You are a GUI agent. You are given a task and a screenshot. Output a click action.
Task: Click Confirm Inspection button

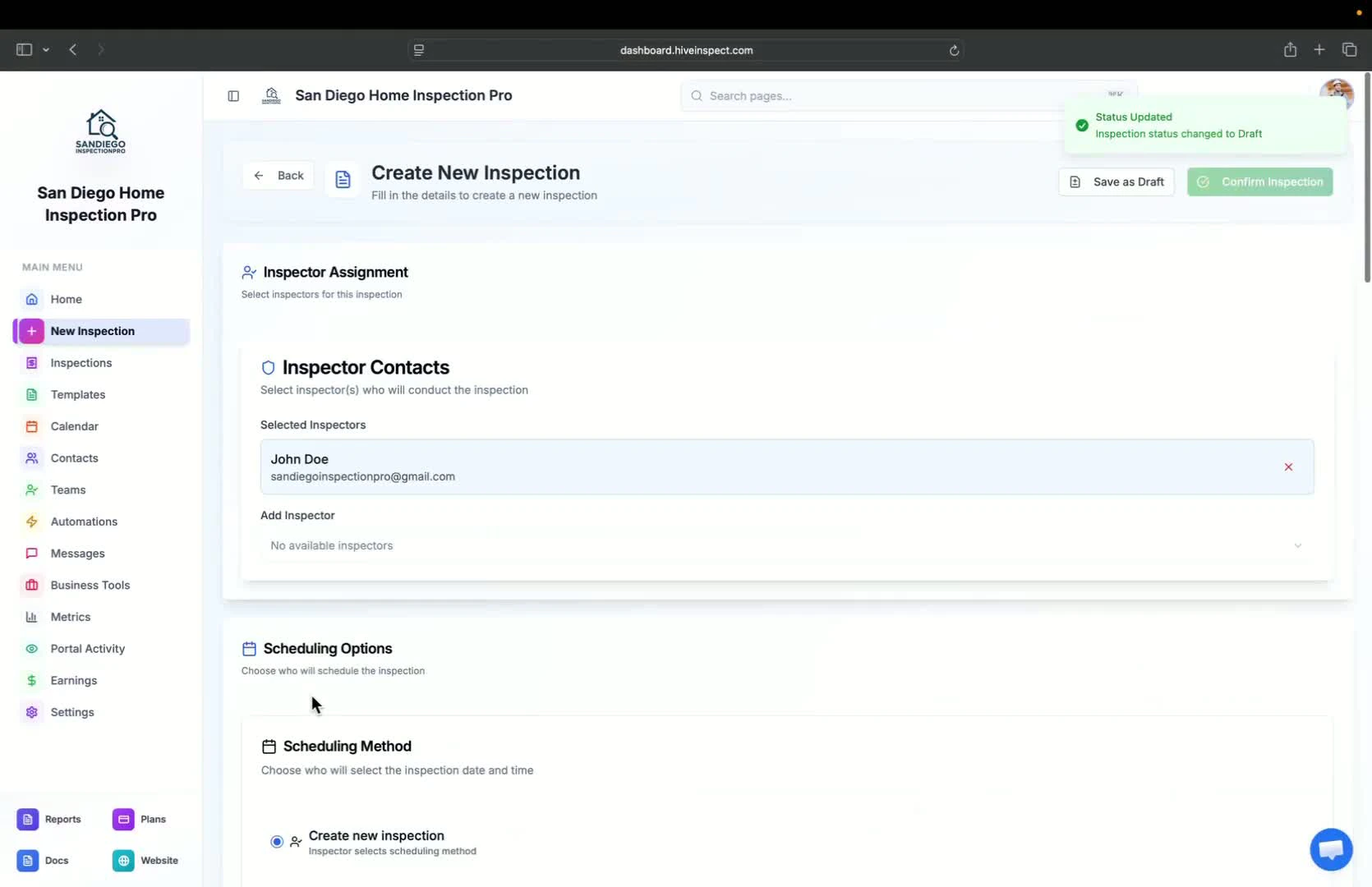click(1259, 182)
